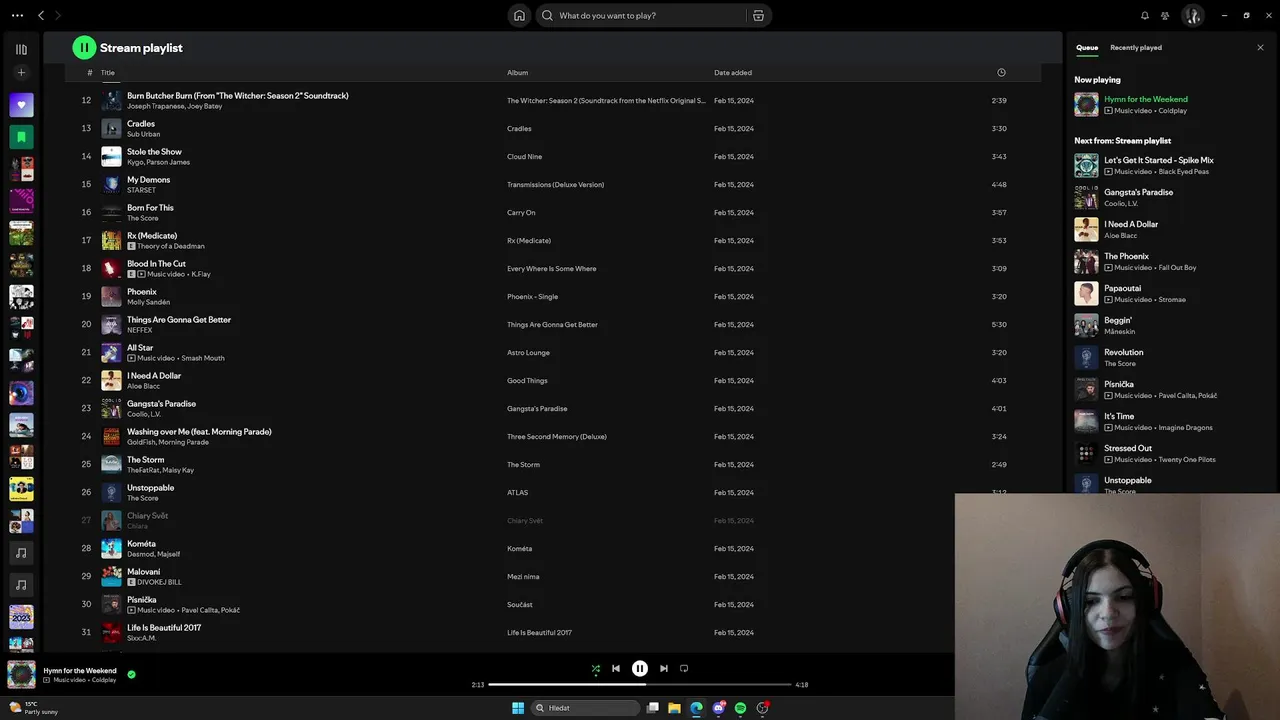Select Papaoutai in the queue
The height and width of the screenshot is (720, 1280).
click(1122, 288)
